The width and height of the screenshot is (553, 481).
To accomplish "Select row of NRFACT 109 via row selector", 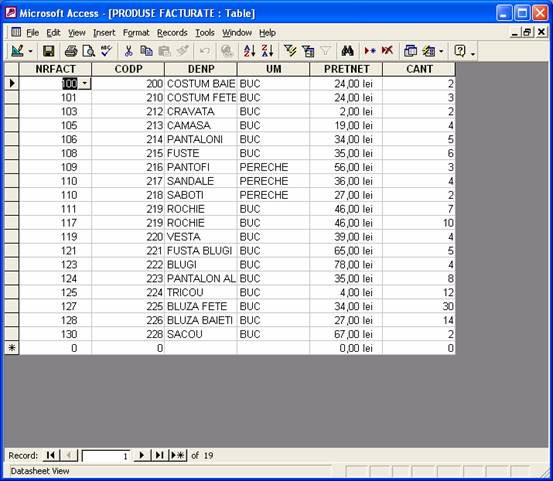I will tap(12, 167).
